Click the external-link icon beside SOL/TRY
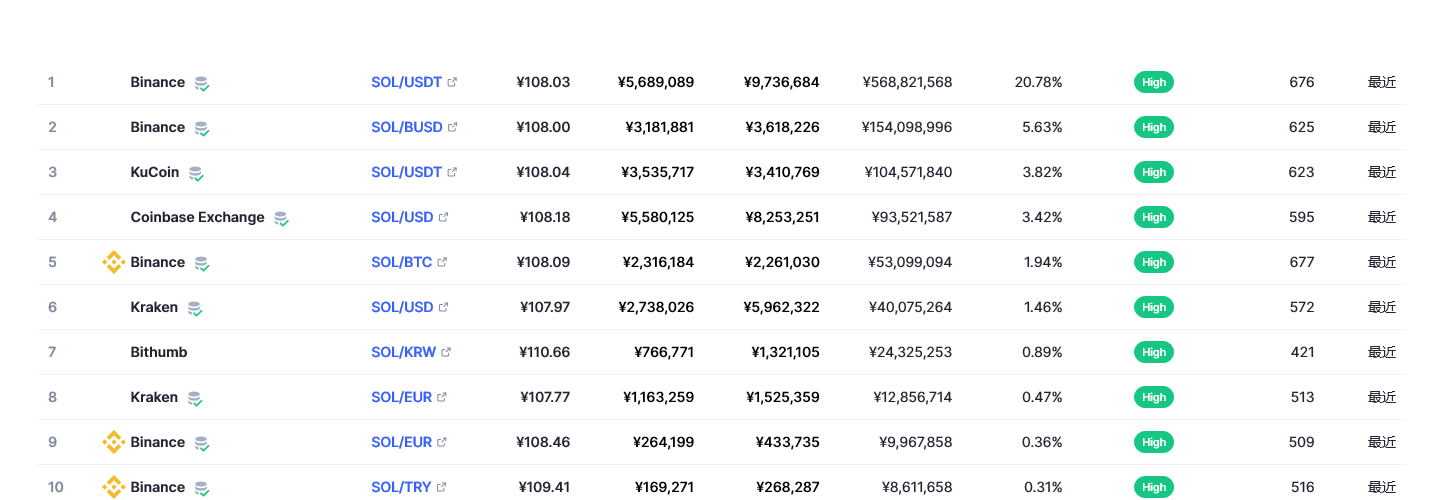Image resolution: width=1450 pixels, height=500 pixels. pos(441,487)
